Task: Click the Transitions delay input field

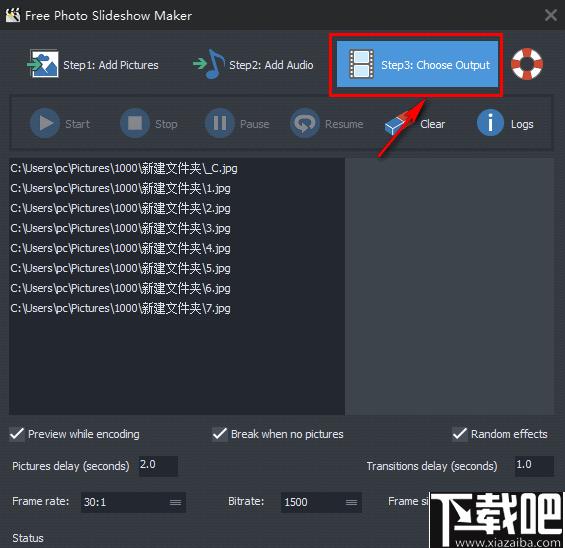Action: tap(534, 465)
